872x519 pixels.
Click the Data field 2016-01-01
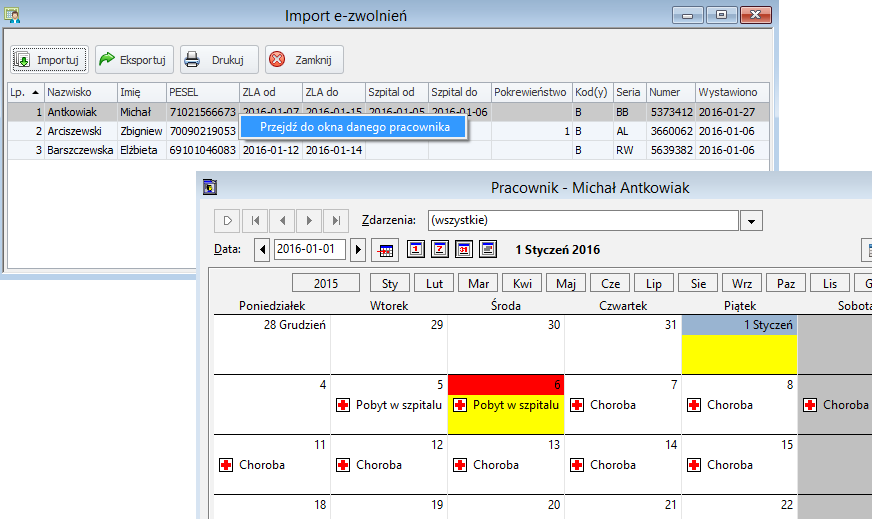310,249
